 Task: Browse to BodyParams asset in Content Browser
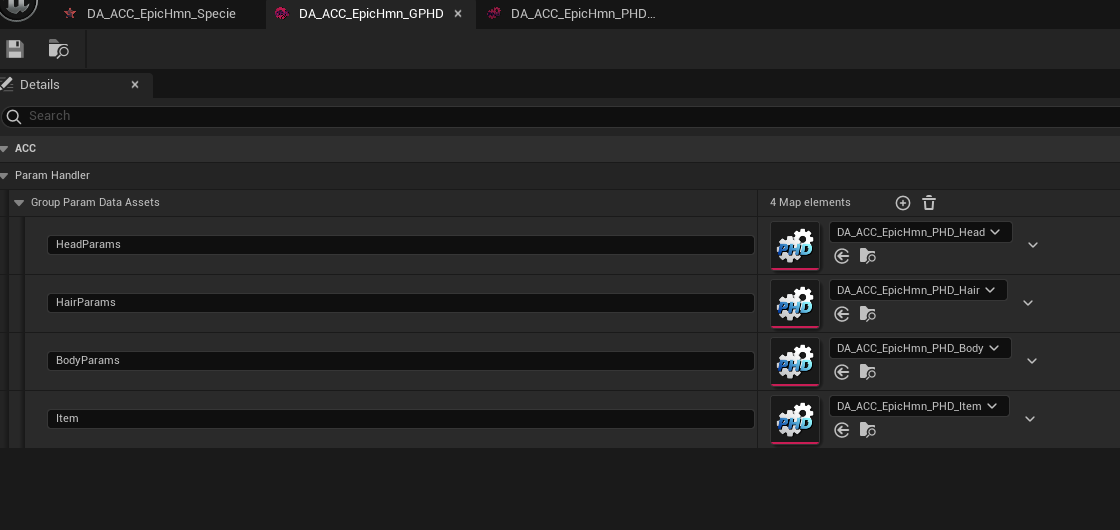867,371
